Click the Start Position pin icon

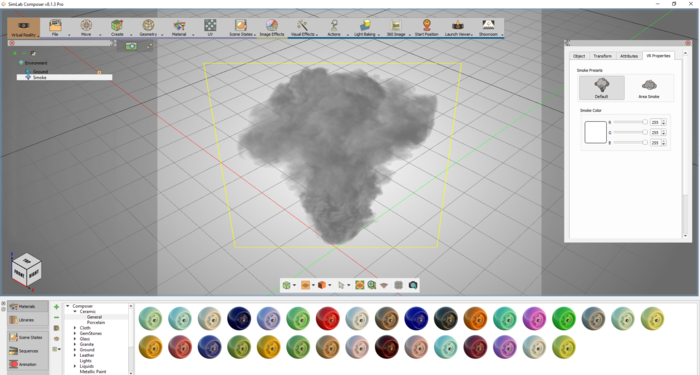click(426, 25)
